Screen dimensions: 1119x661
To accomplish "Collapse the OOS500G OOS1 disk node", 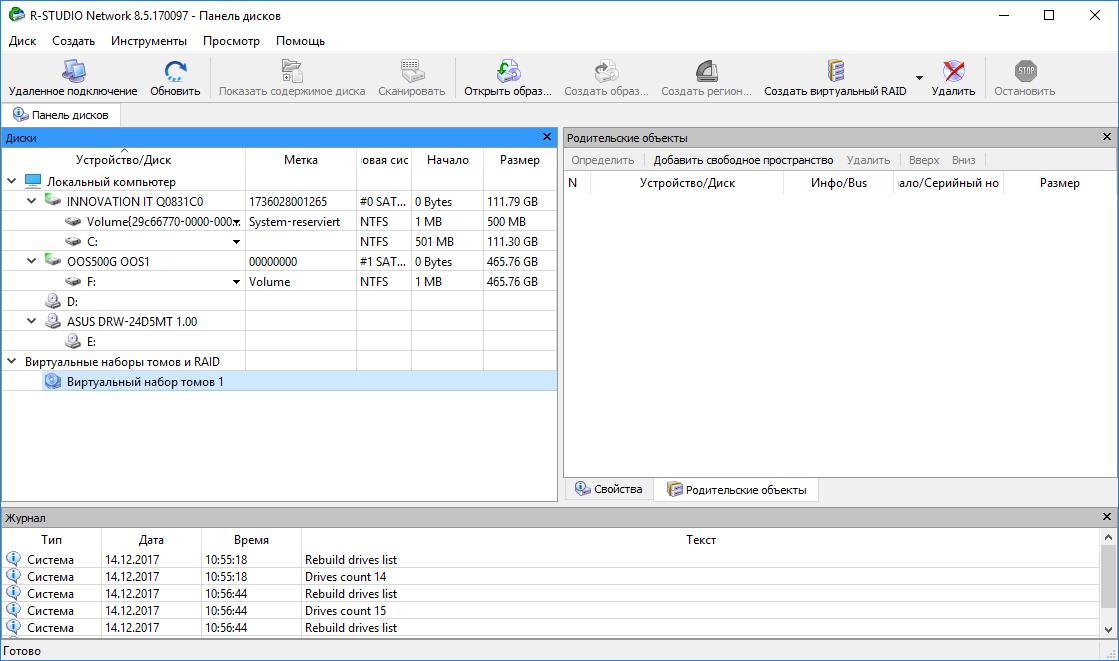I will pos(32,261).
